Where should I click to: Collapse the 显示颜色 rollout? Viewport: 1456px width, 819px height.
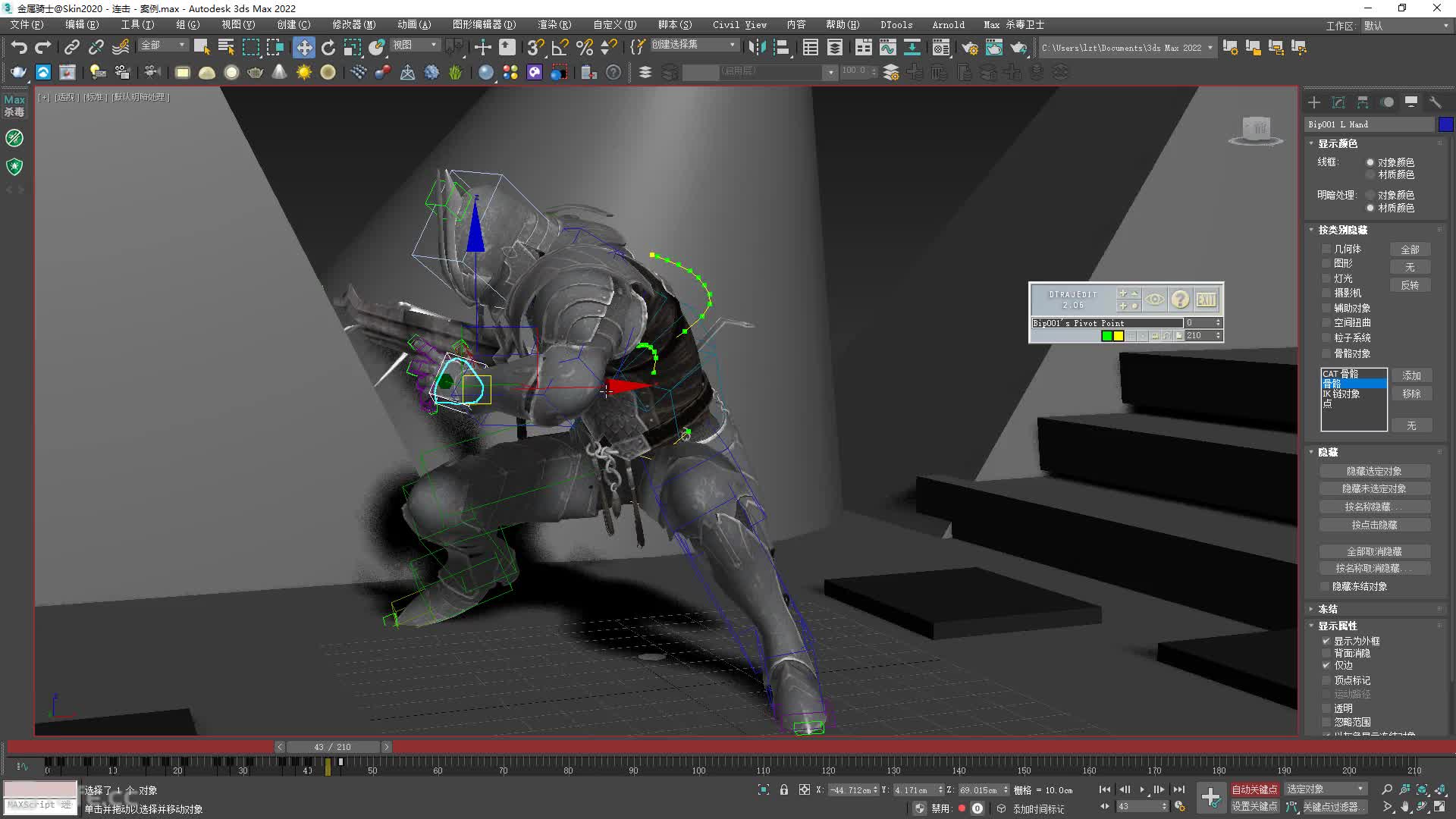click(1337, 143)
